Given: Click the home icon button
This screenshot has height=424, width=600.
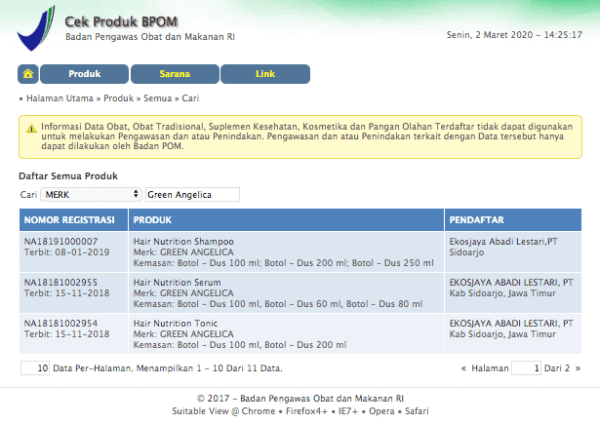Looking at the screenshot, I should tap(28, 74).
